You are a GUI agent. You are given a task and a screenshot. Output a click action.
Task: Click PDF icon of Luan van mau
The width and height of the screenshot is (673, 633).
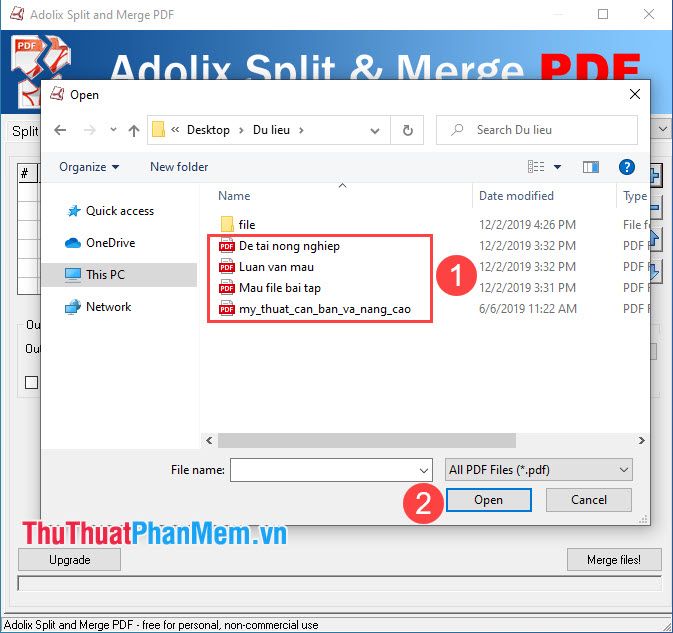pos(227,267)
